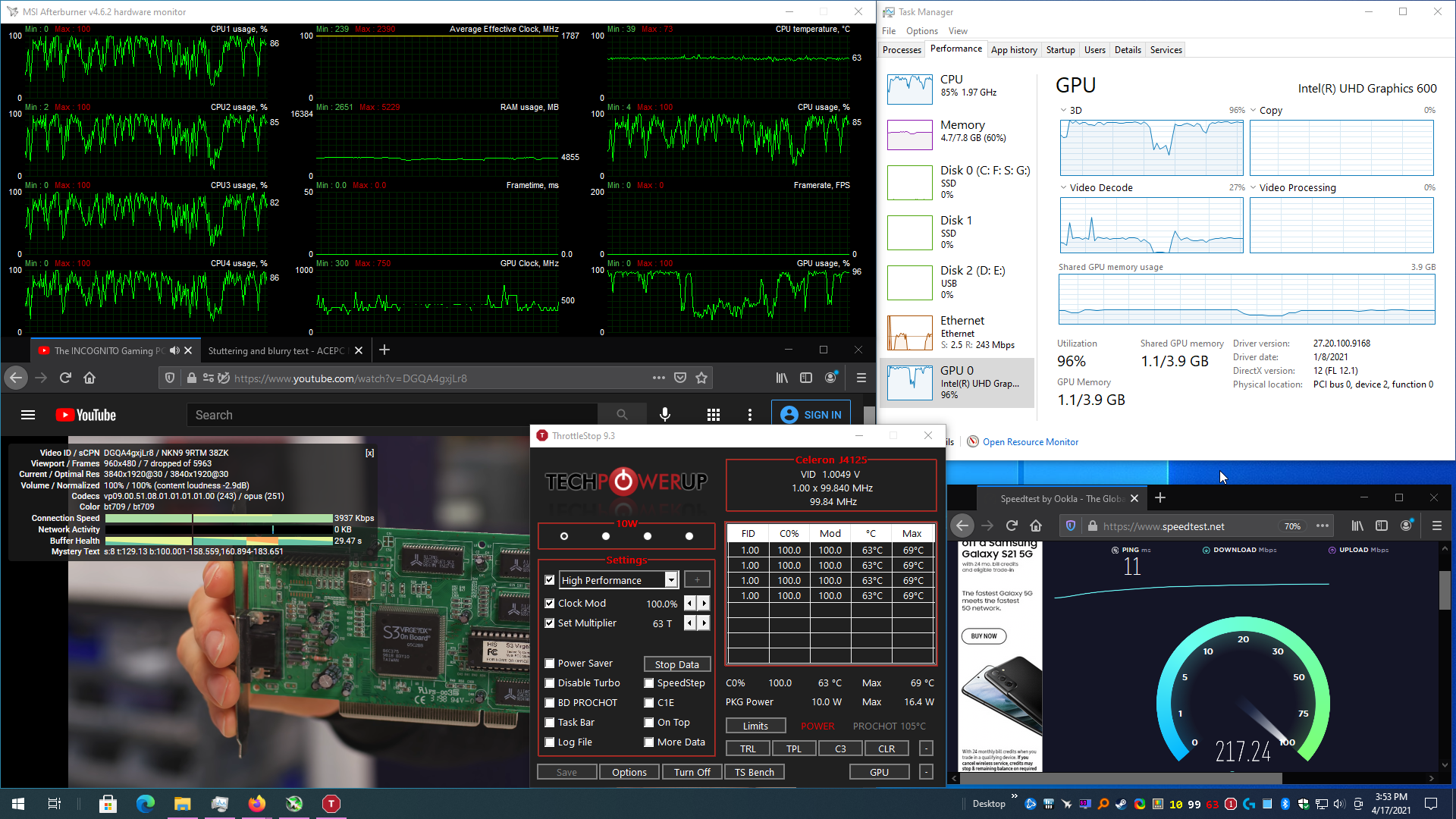This screenshot has height=819, width=1456.
Task: Click Turn Off in ThrottleStop
Action: (692, 772)
